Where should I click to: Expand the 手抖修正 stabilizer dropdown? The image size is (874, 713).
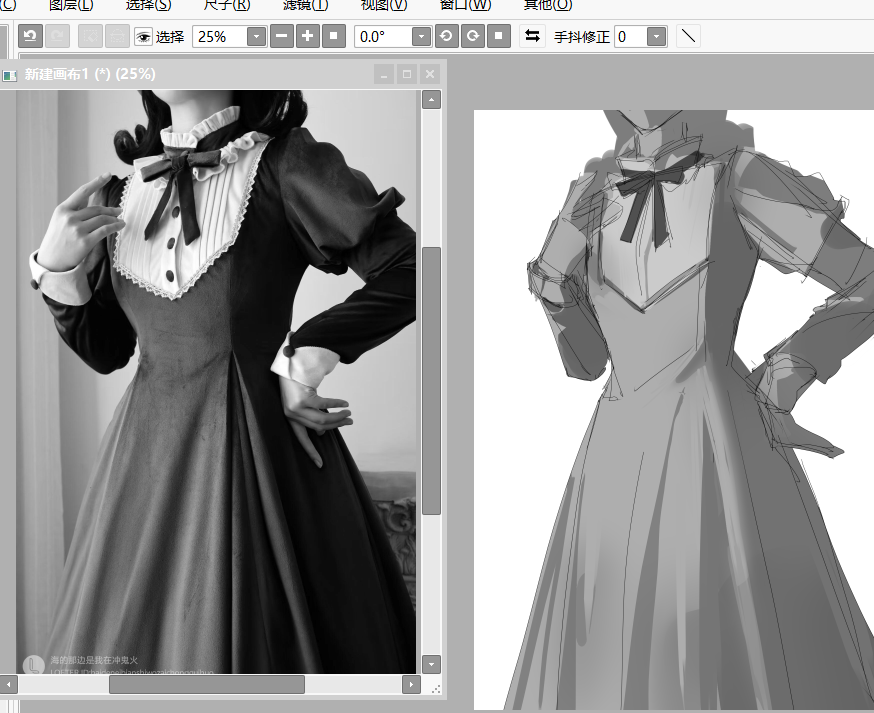pos(656,37)
